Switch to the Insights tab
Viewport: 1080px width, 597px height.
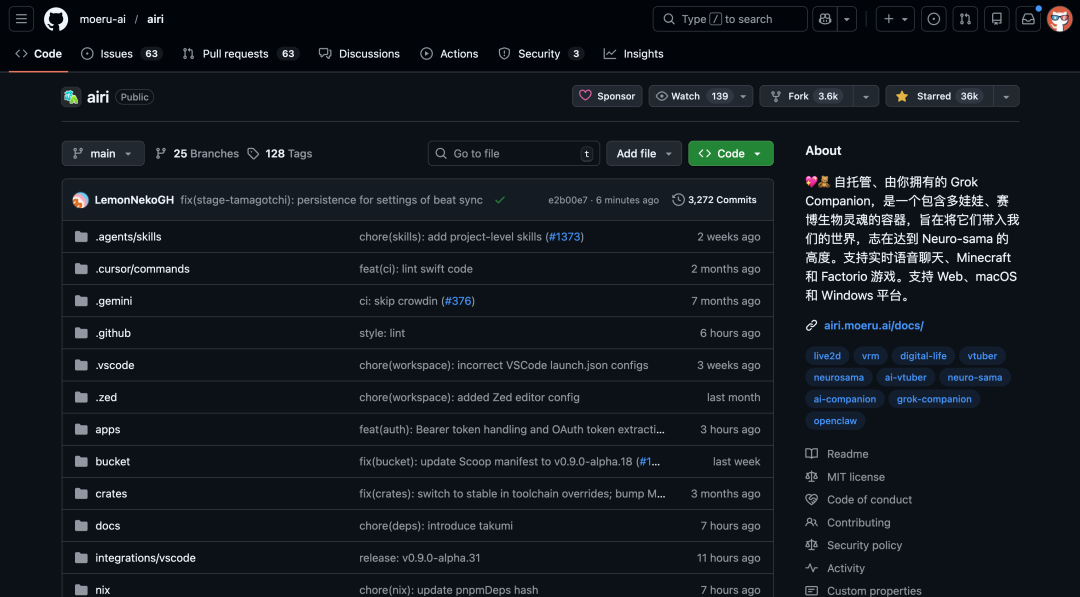click(634, 54)
